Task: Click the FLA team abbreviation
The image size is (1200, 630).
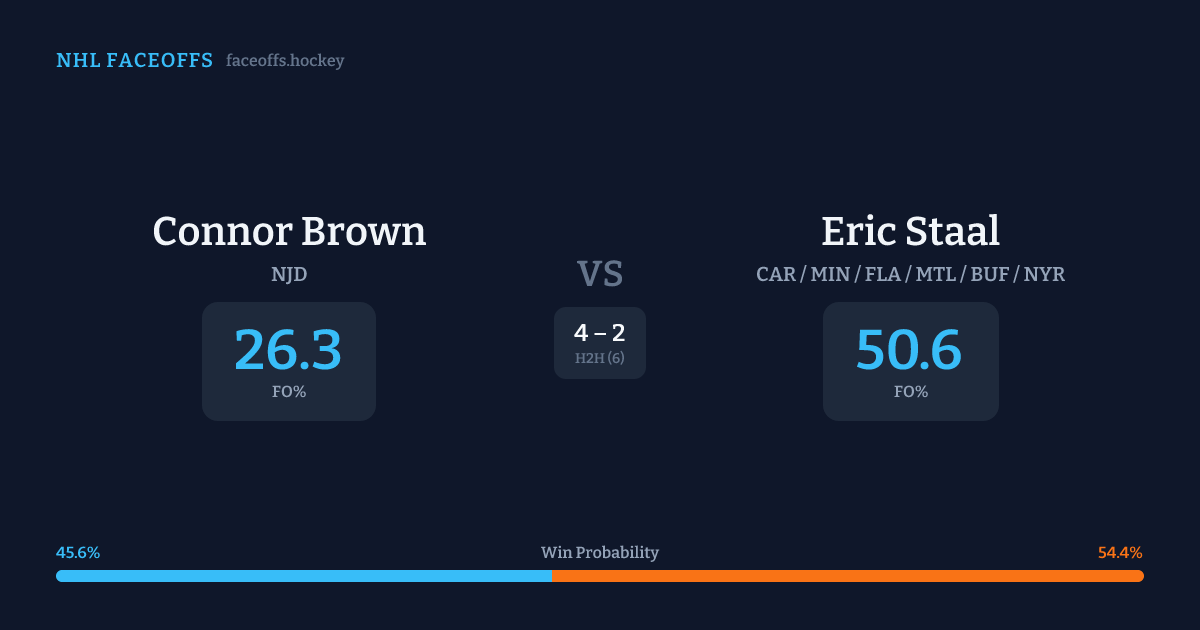Action: 882,274
